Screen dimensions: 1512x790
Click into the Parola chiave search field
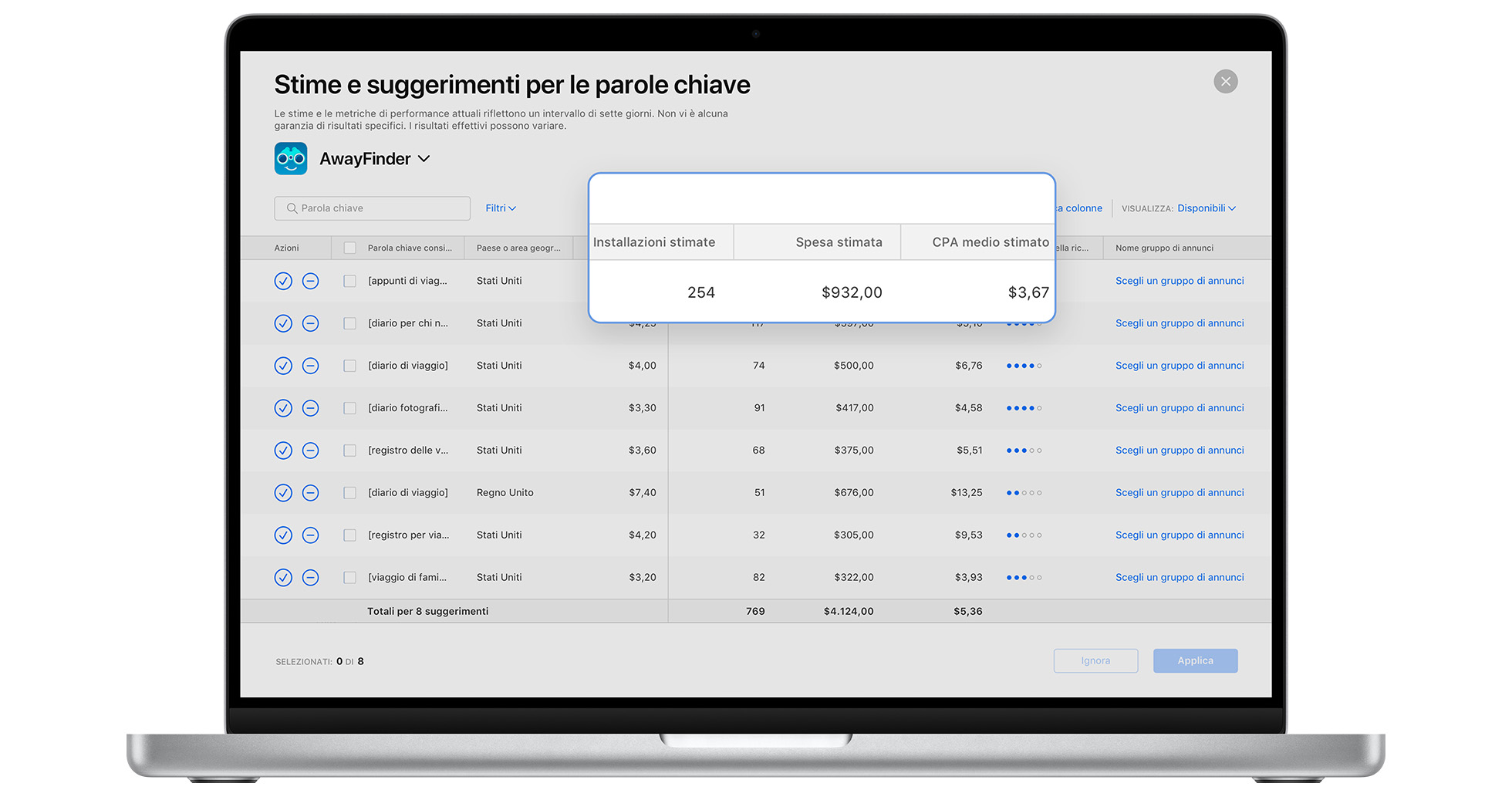372,208
